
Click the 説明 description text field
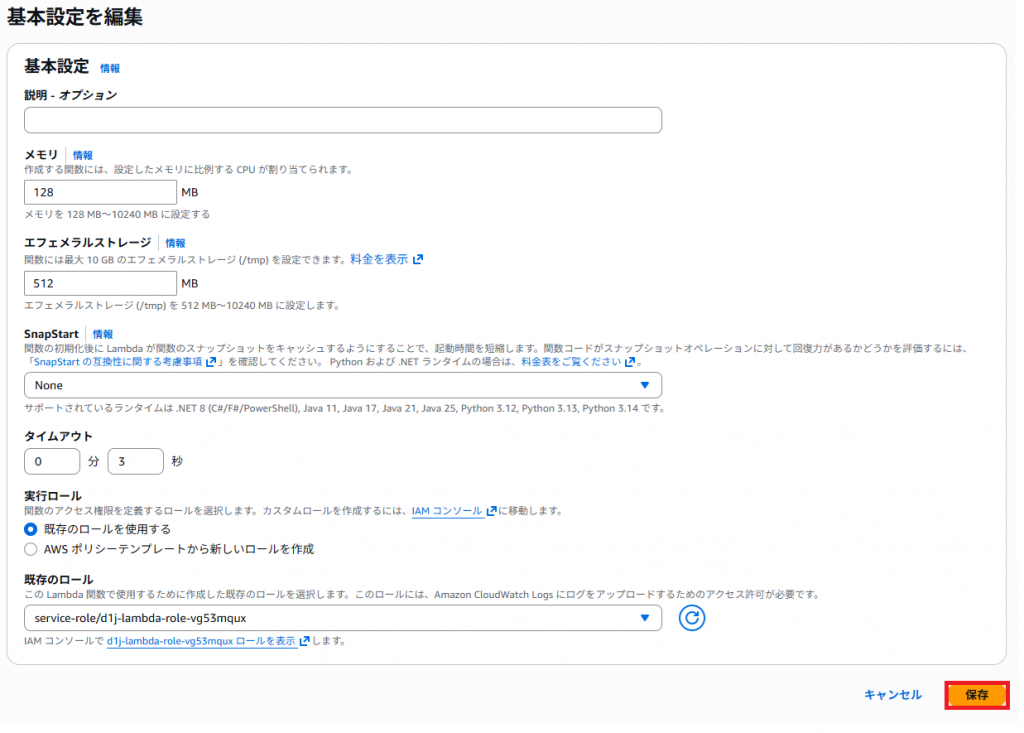(x=342, y=120)
